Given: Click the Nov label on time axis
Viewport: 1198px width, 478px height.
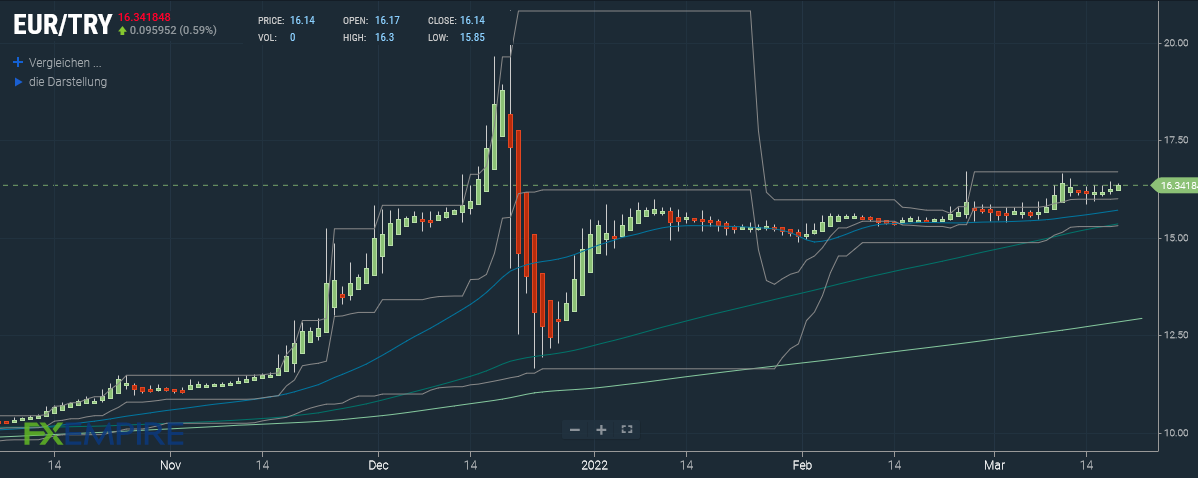Looking at the screenshot, I should [170, 464].
